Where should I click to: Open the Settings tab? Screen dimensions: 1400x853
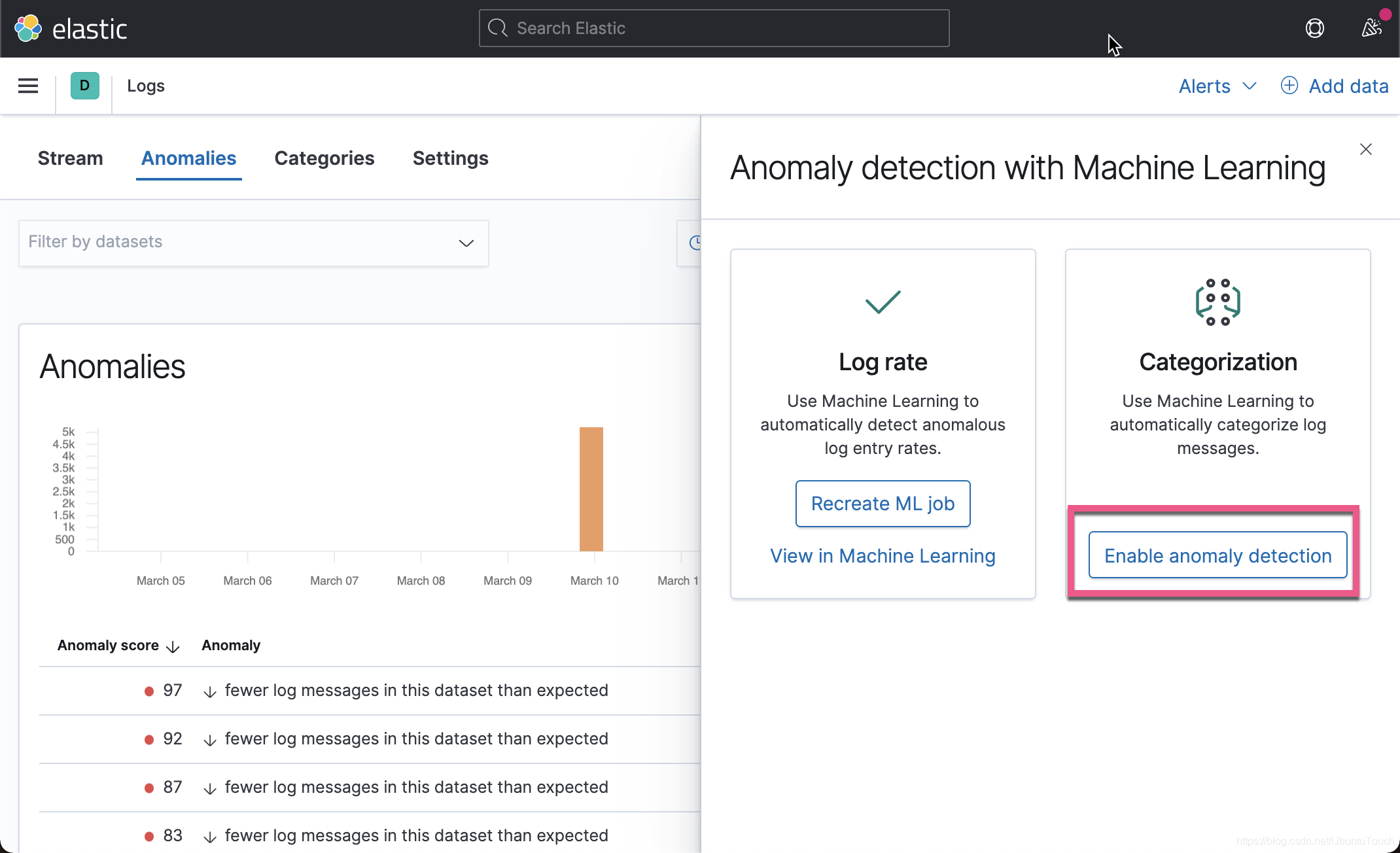450,158
